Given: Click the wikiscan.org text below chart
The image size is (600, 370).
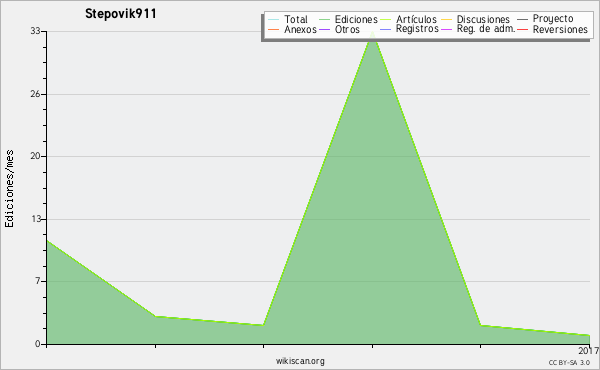Looking at the screenshot, I should 300,361.
